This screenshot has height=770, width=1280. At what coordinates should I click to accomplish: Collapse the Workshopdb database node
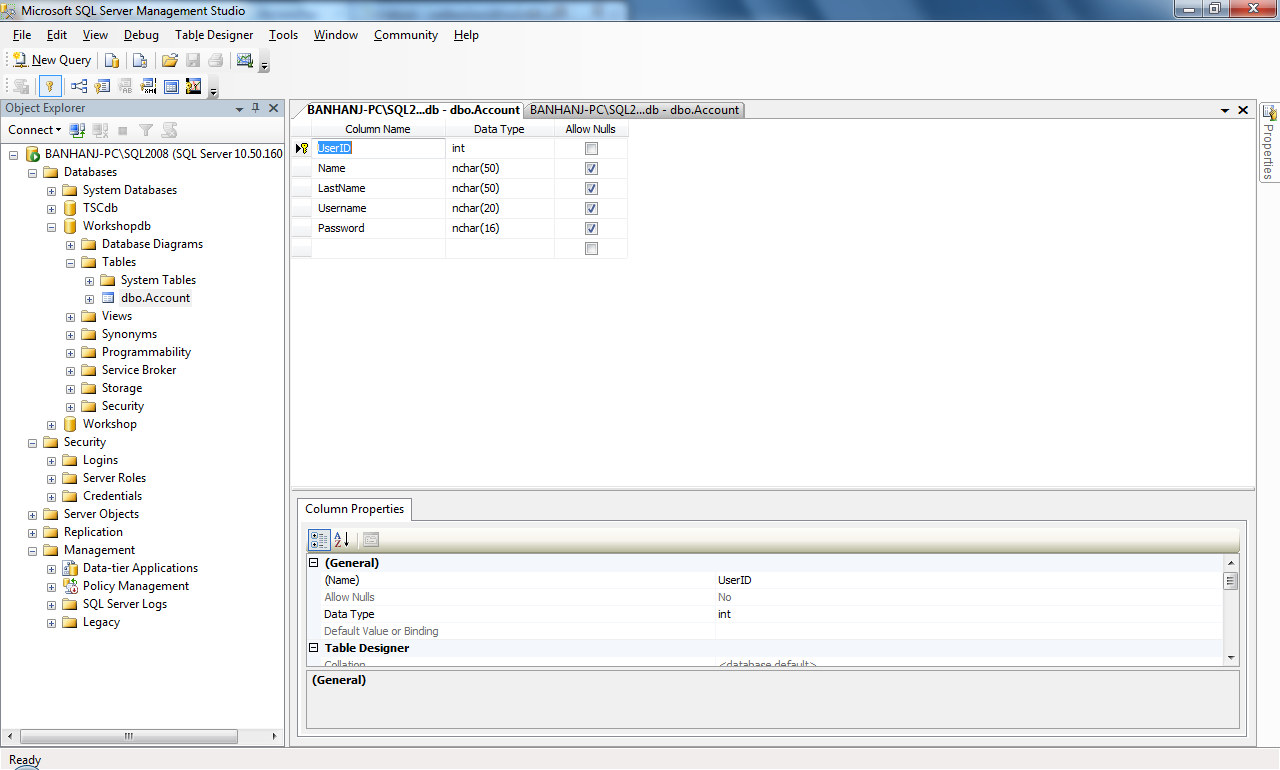click(x=51, y=226)
